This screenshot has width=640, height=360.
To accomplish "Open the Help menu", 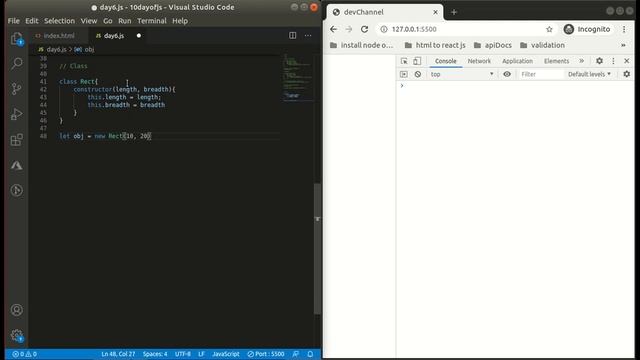I will [180, 21].
